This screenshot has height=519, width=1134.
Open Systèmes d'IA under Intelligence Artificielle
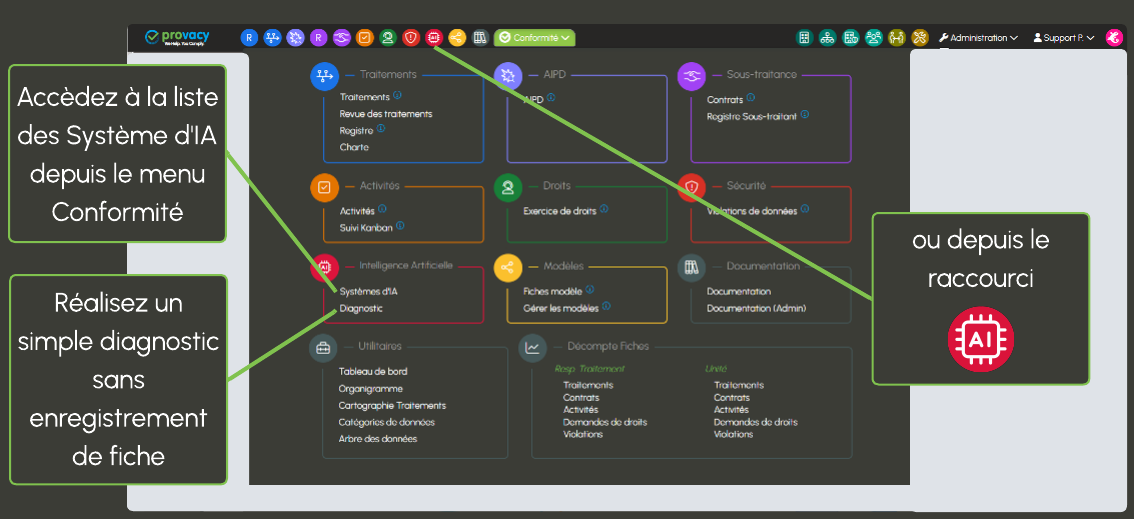coord(369,292)
